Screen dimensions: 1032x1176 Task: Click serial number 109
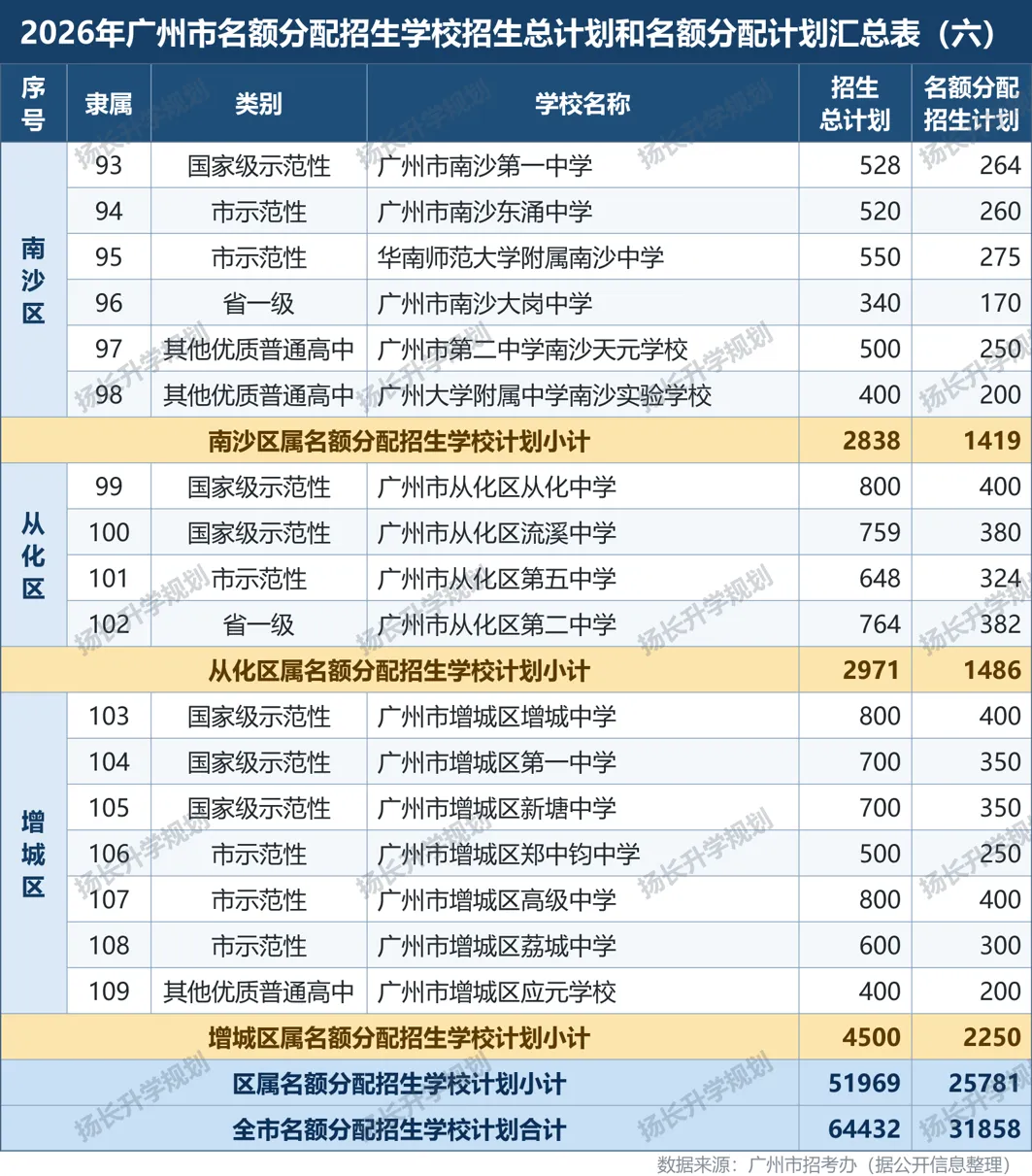pyautogui.click(x=109, y=991)
